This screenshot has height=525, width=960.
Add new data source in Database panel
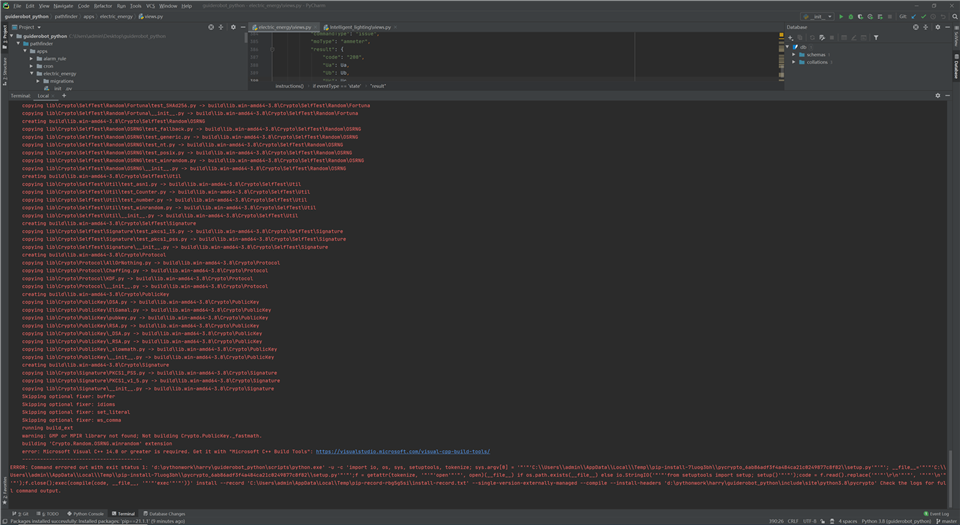coord(790,38)
